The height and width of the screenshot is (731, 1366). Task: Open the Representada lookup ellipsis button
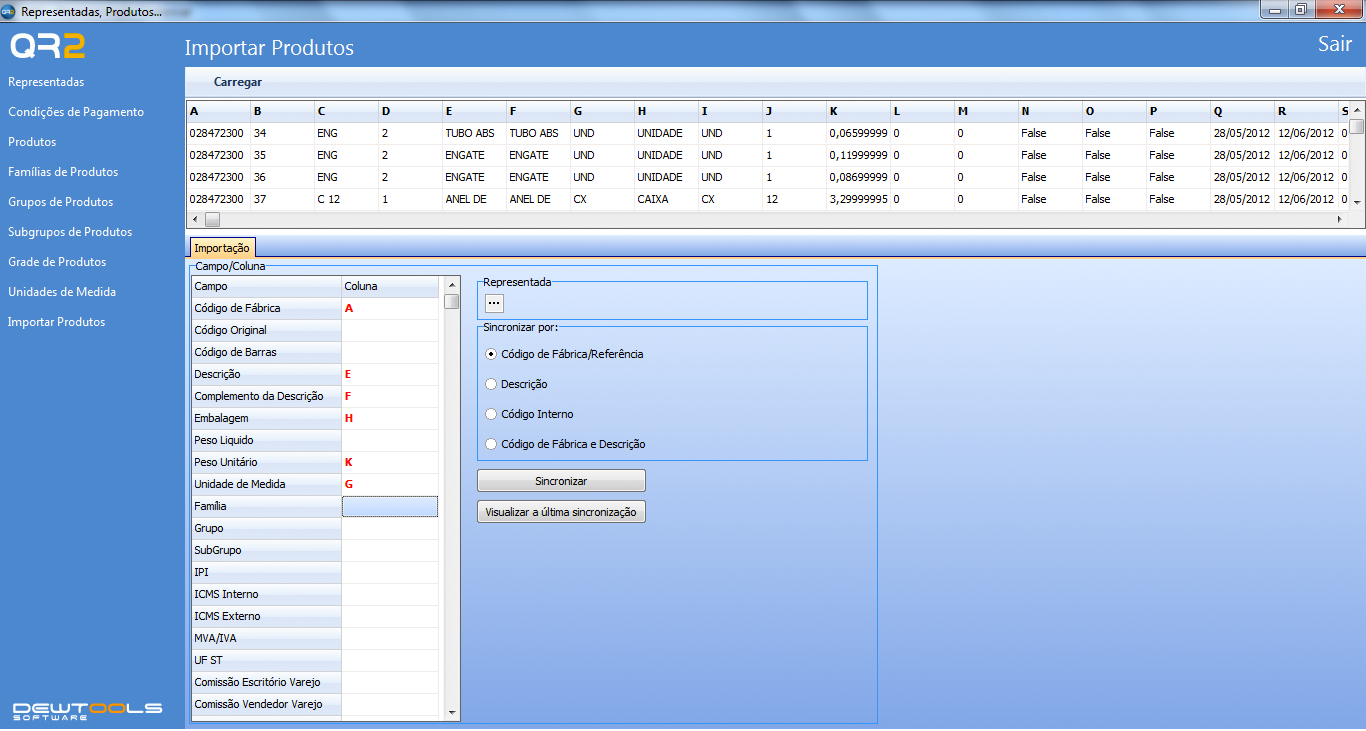click(x=495, y=303)
